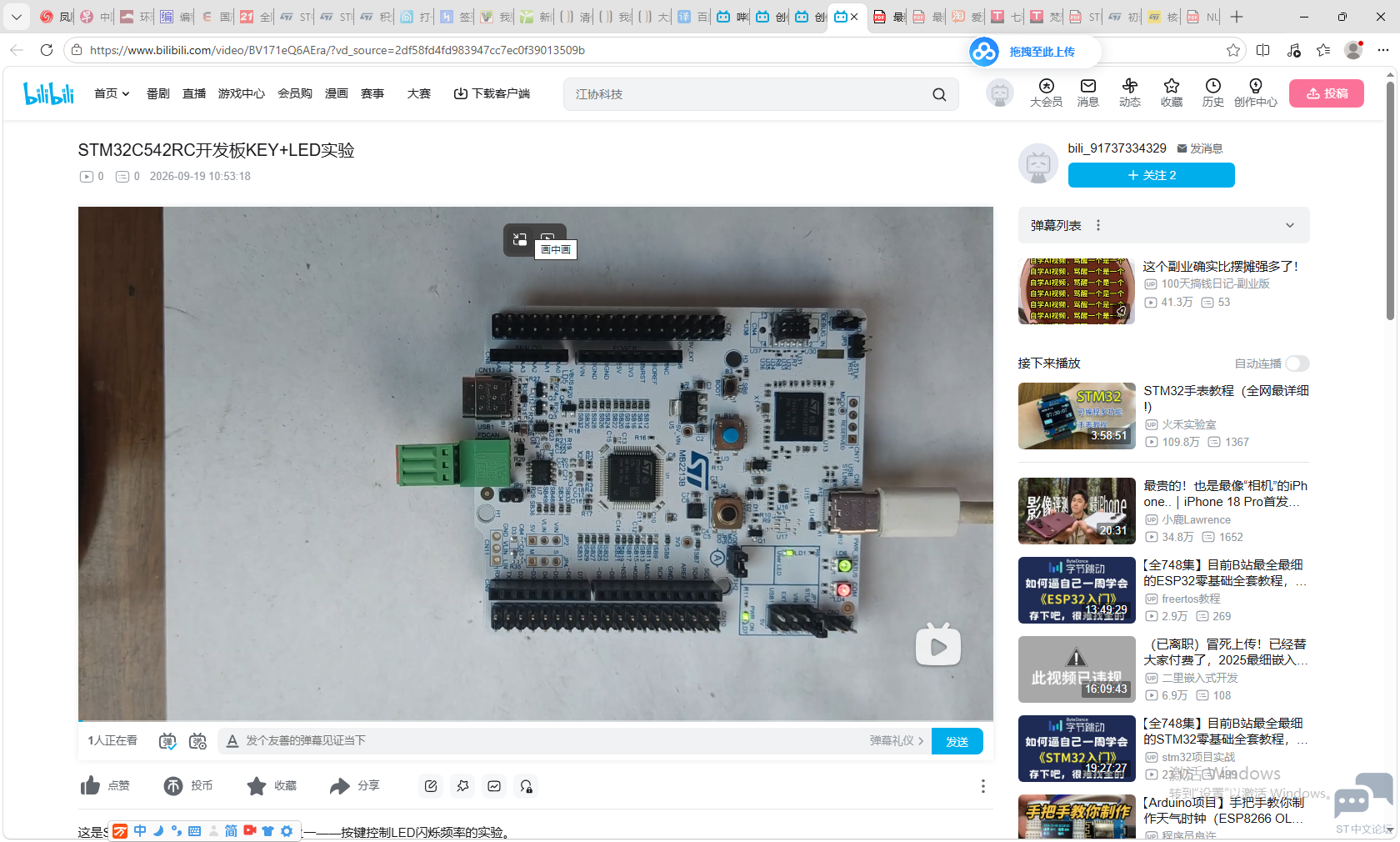Screen dimensions: 1400x842
Task: Click the search magnifier icon
Action: tap(939, 94)
